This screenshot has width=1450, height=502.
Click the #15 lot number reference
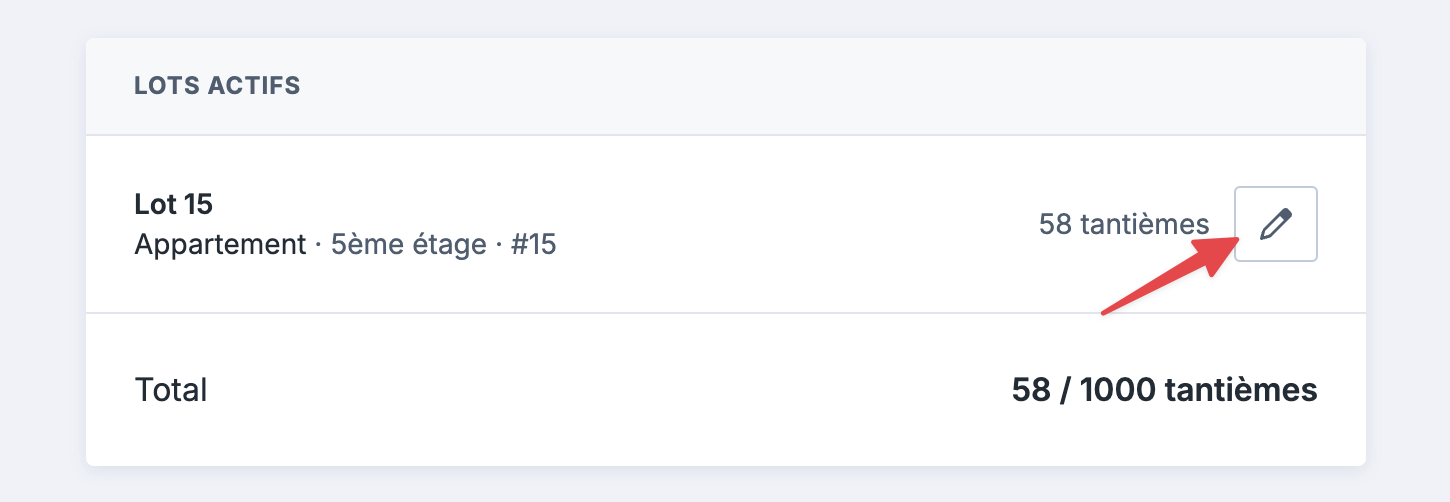click(x=533, y=244)
